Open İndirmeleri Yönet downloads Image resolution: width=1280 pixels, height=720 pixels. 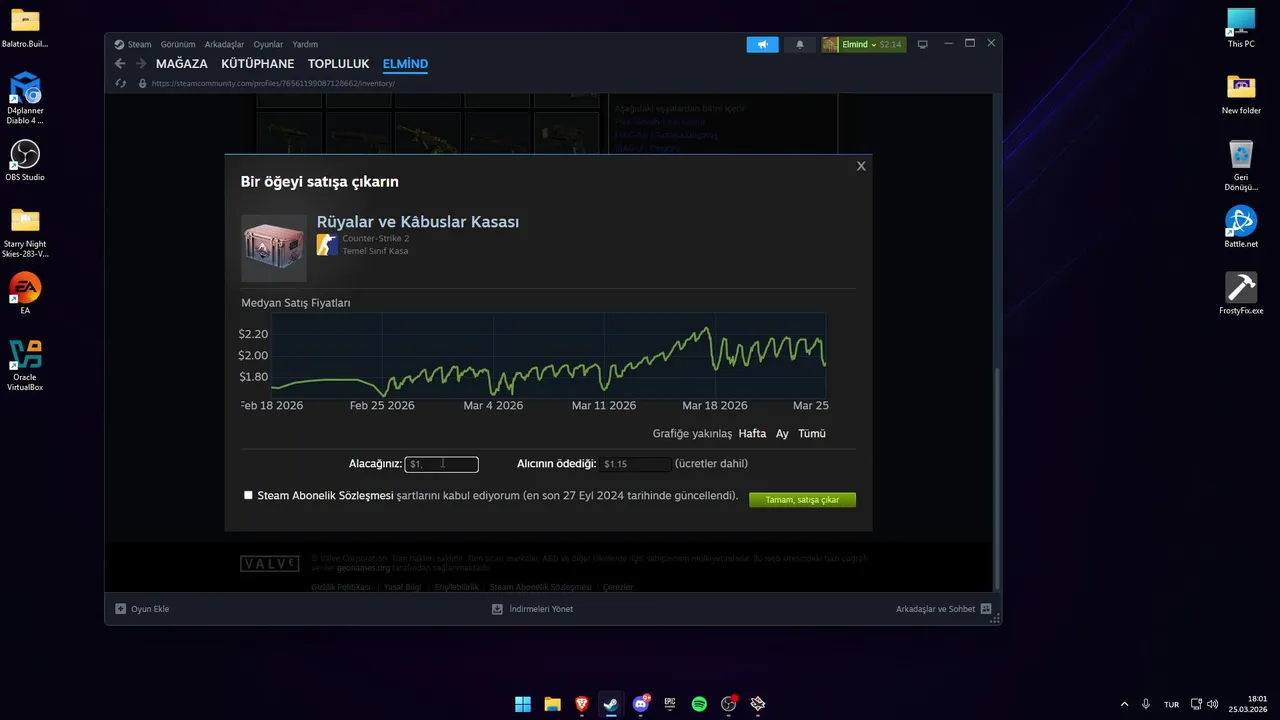[532, 609]
